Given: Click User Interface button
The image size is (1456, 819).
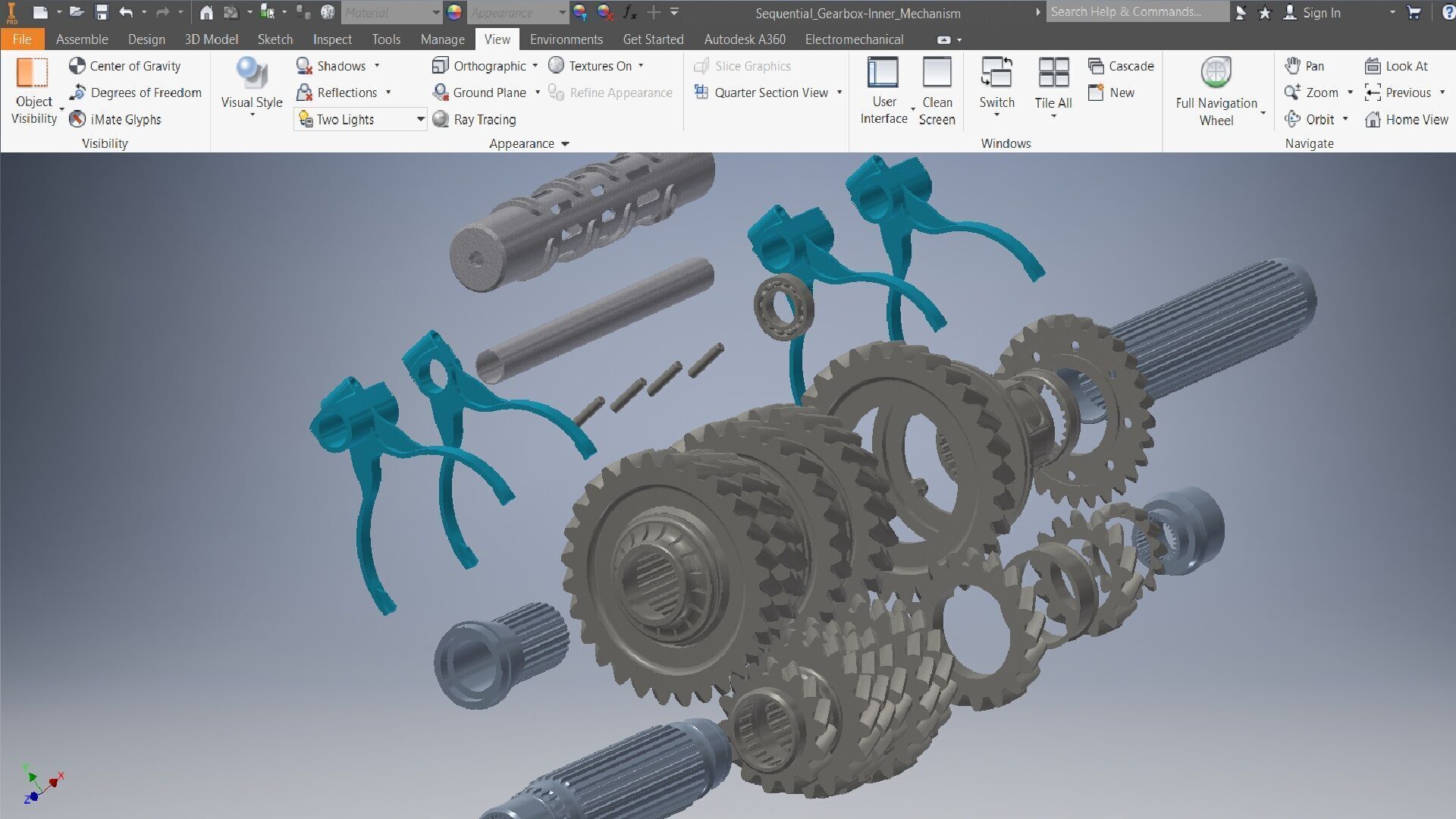Looking at the screenshot, I should (x=883, y=91).
